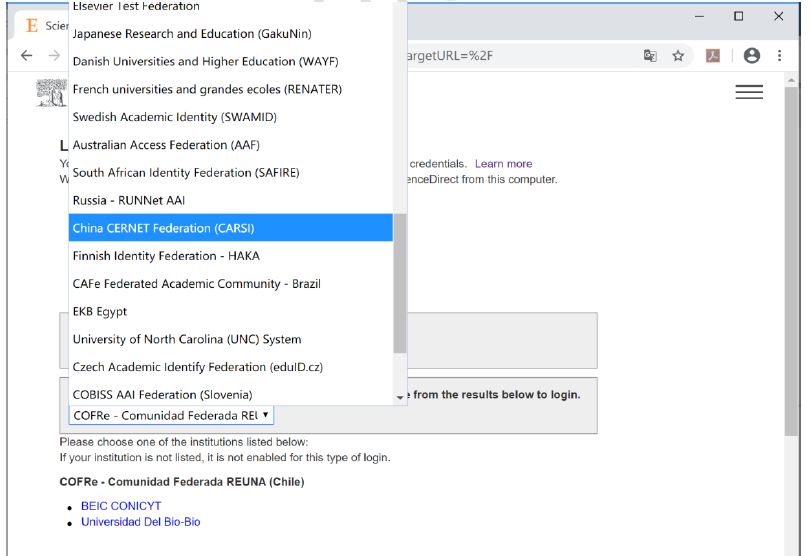Select French universities and grandes ecoles (RENATER)

(230, 89)
